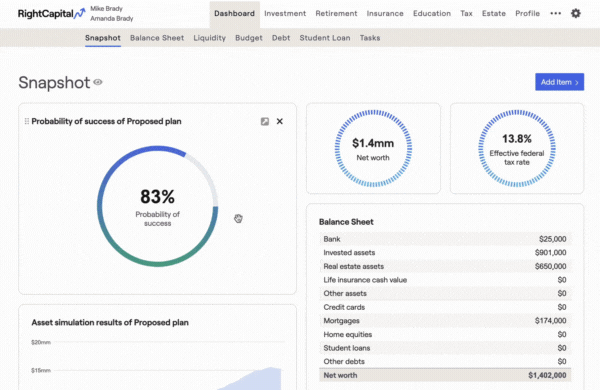Viewport: 600px width, 390px height.
Task: Select the Mortgages row showing $174,000
Action: [x=445, y=320]
